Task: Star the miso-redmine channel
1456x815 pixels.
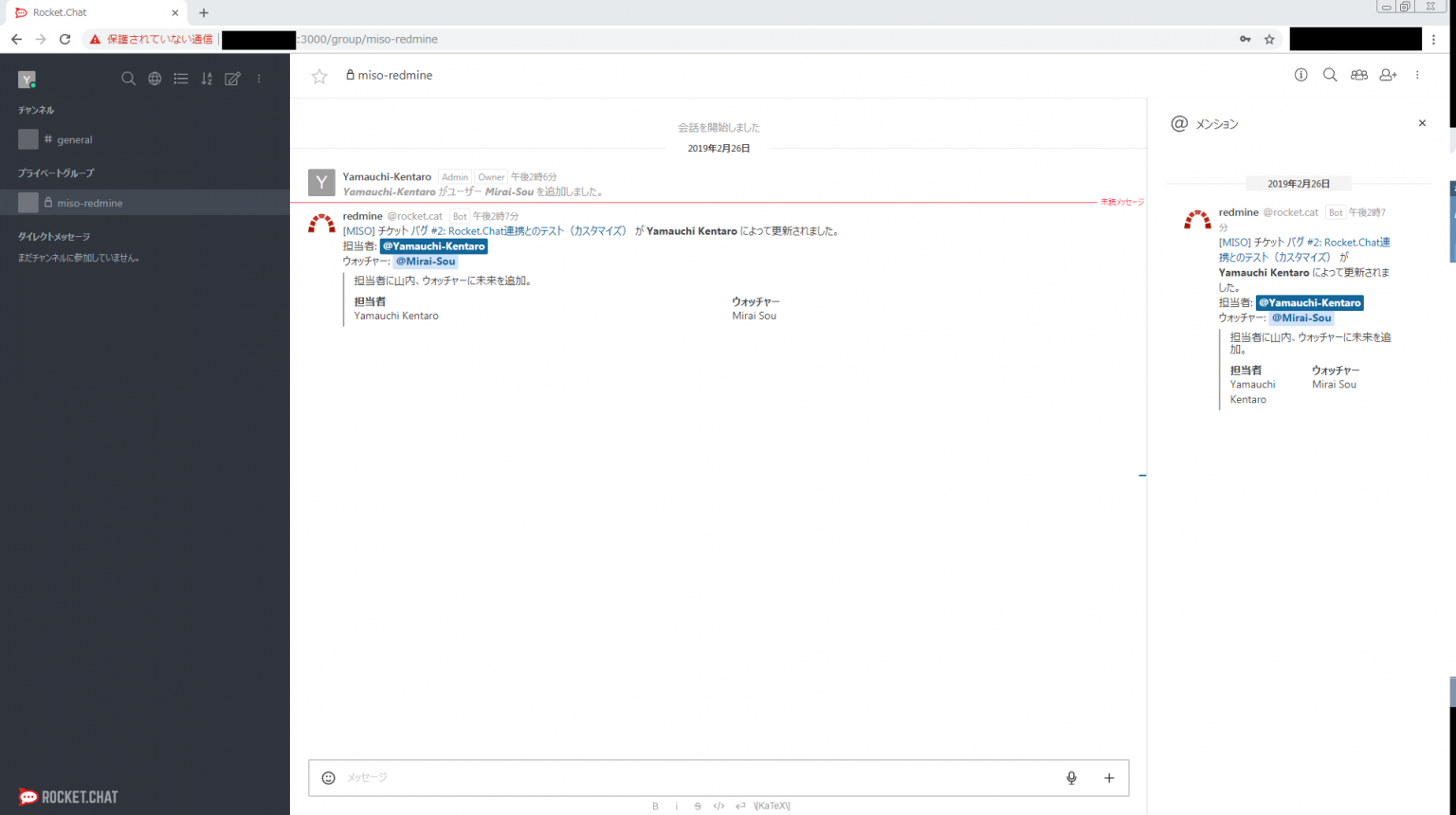Action: coord(318,75)
